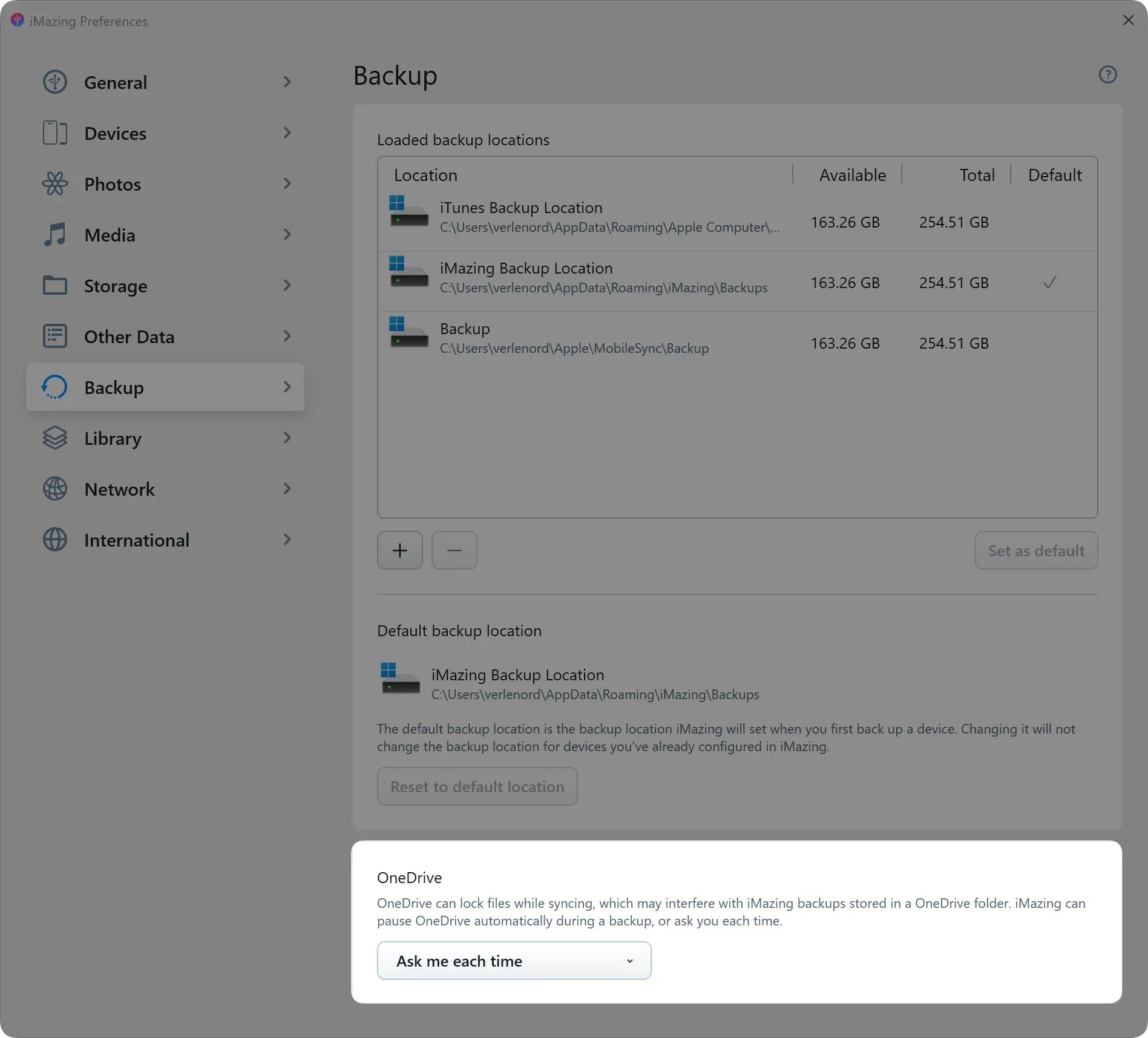Click the iMazing app logo in title bar
1148x1038 pixels.
[x=17, y=21]
